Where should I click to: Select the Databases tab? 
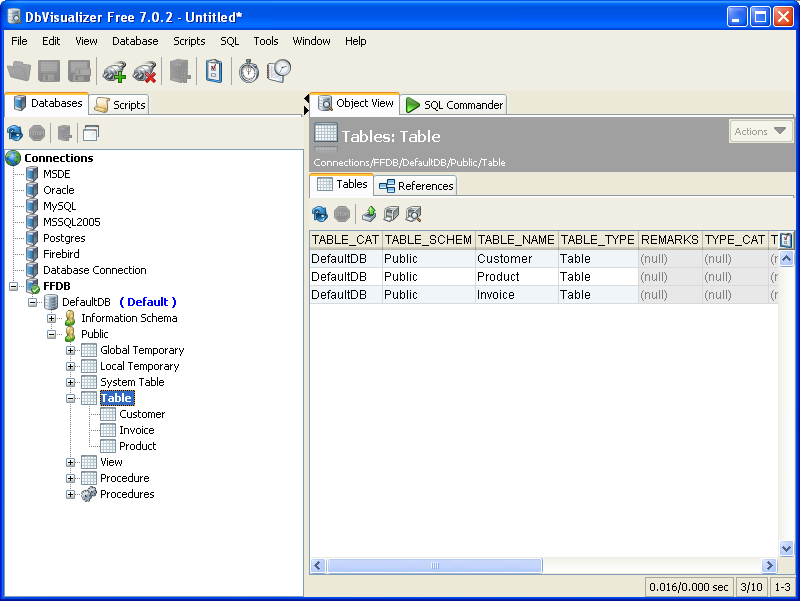pos(47,103)
